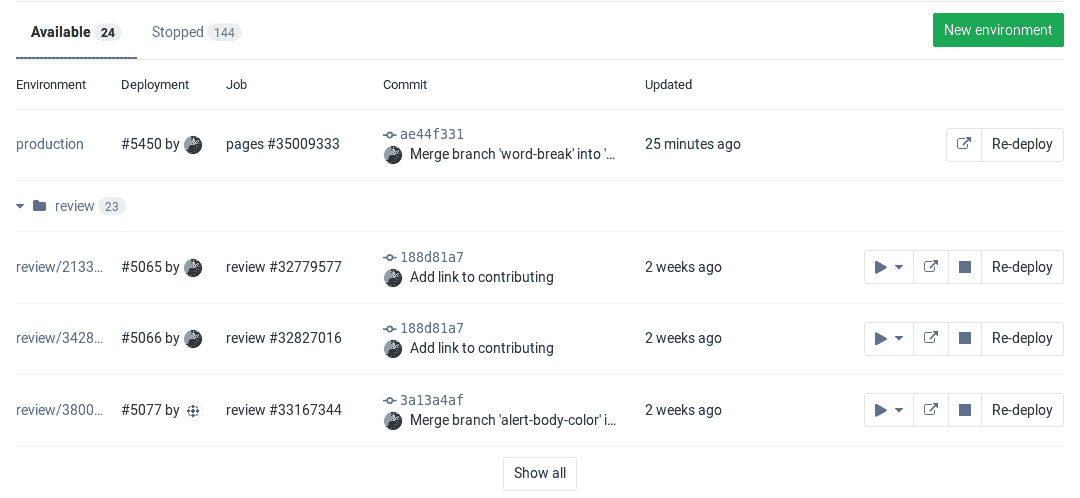
Task: Stop the review/3800 environment
Action: 965,410
